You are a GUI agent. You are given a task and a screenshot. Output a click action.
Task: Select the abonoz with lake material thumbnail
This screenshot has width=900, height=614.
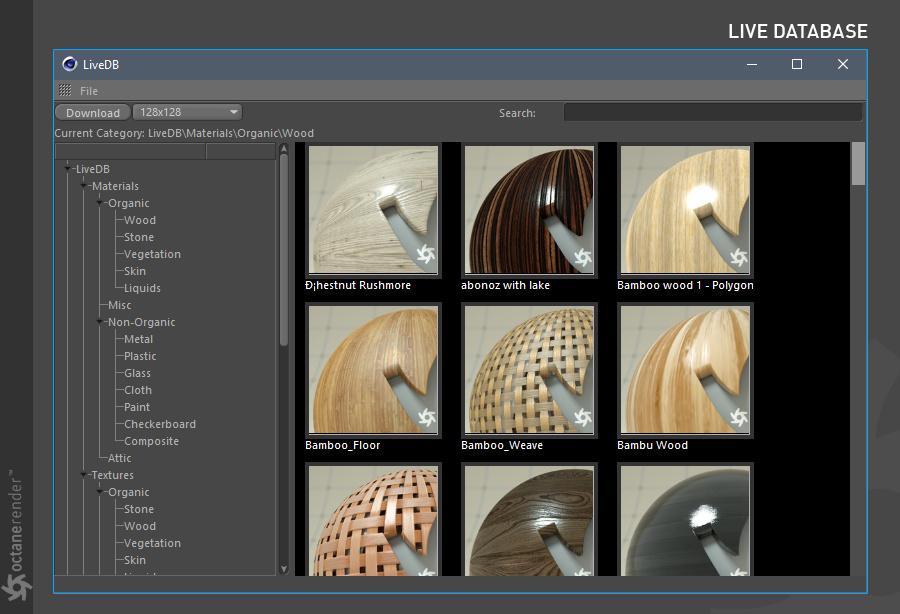pyautogui.click(x=529, y=210)
